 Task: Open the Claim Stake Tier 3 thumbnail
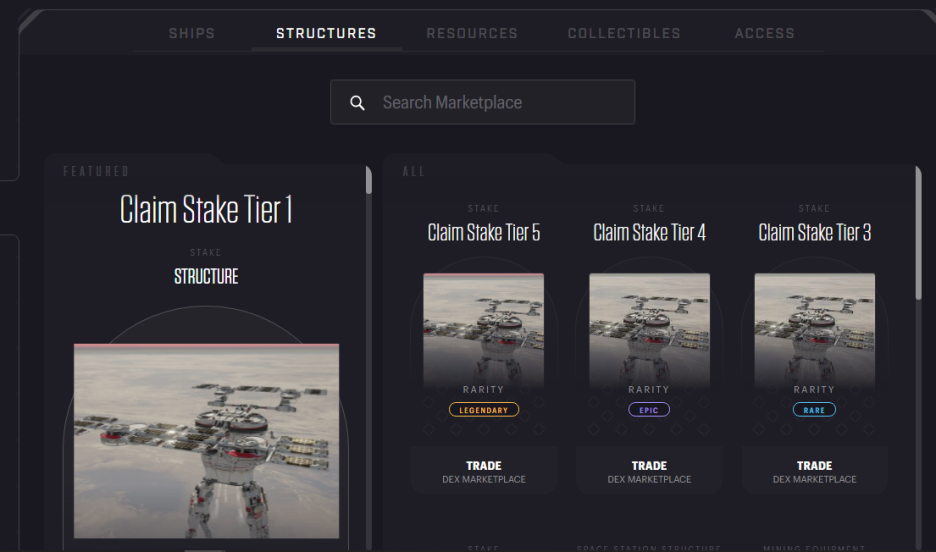click(815, 332)
